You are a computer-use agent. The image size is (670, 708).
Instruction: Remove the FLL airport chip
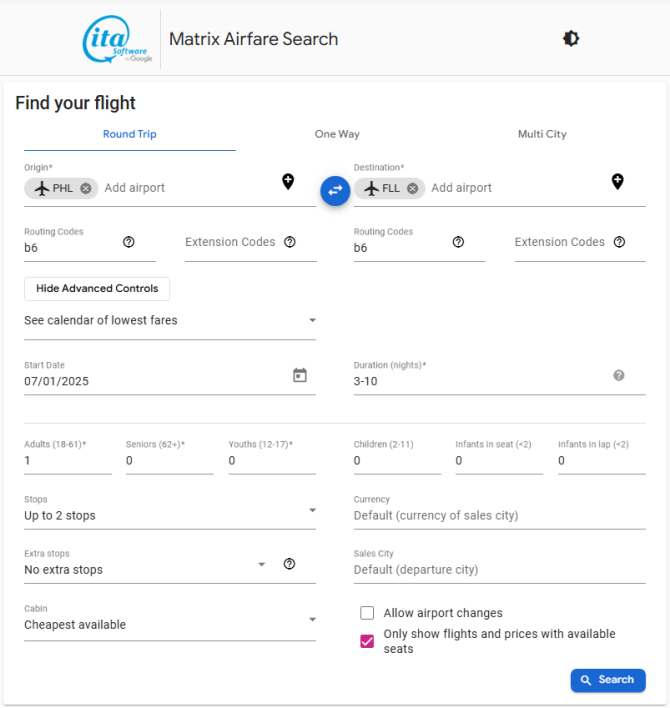click(x=412, y=188)
